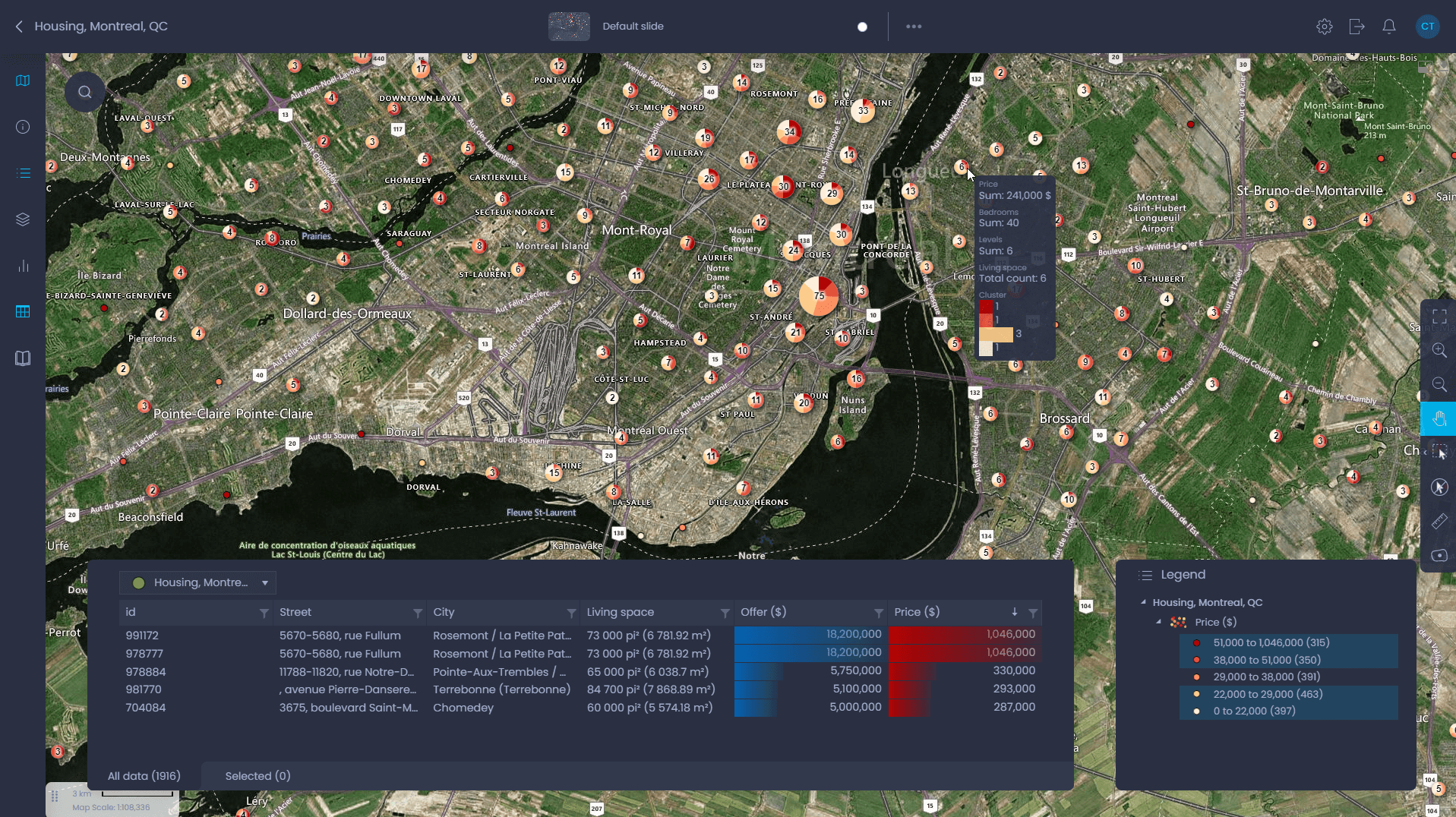Filter the Street column

point(417,613)
